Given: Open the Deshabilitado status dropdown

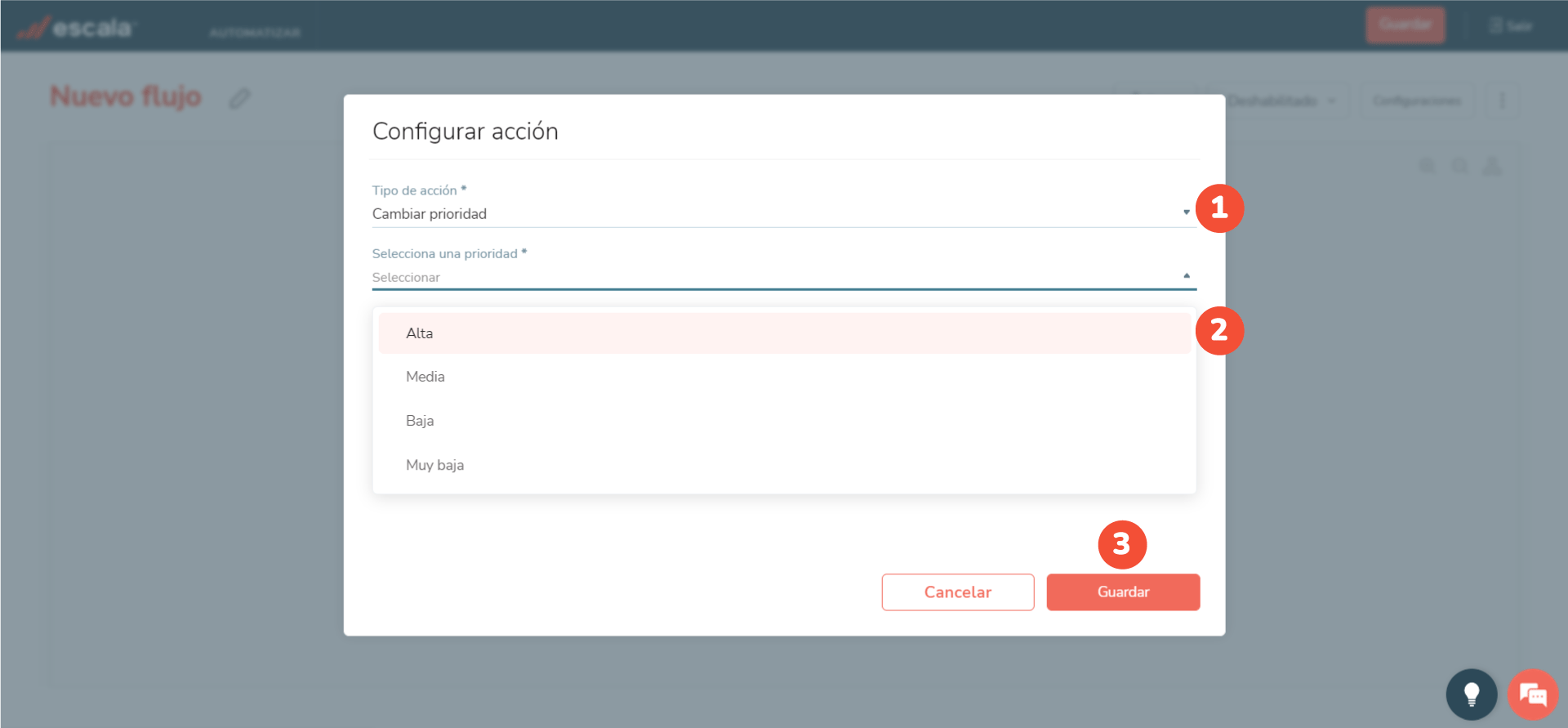Looking at the screenshot, I should 1281,100.
